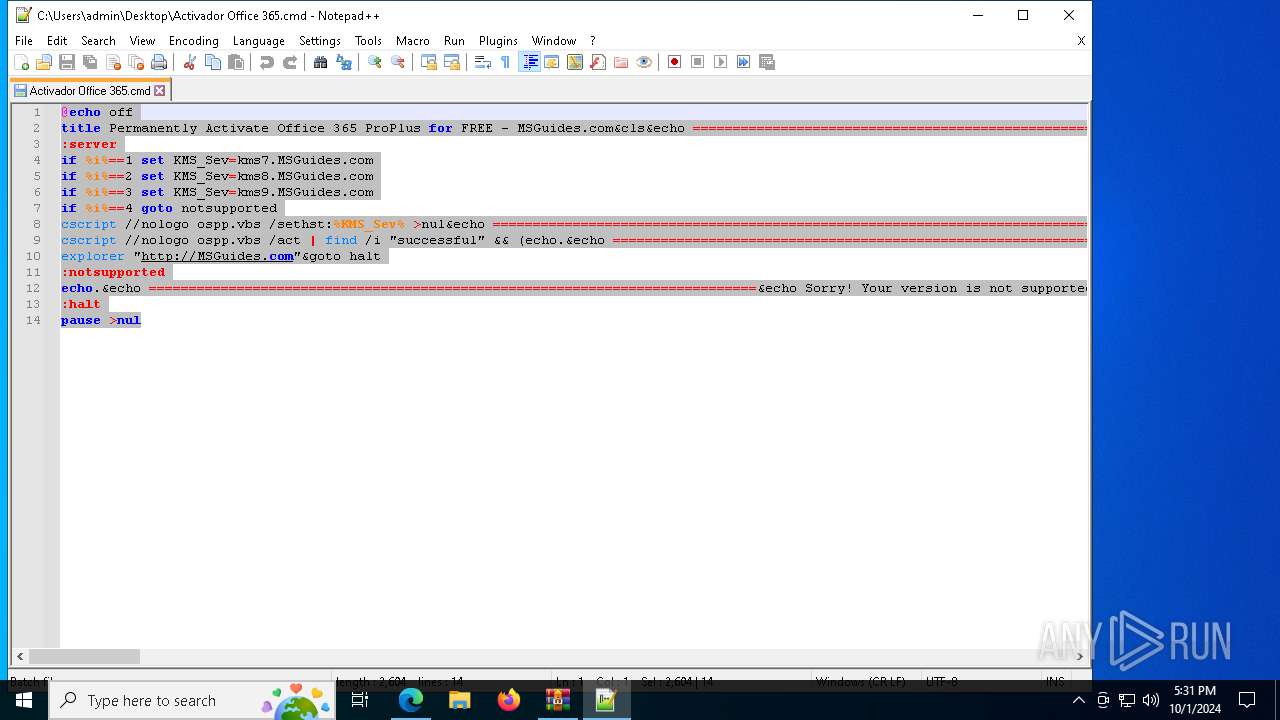
Task: Click the Stop Recording macro icon
Action: click(x=698, y=62)
